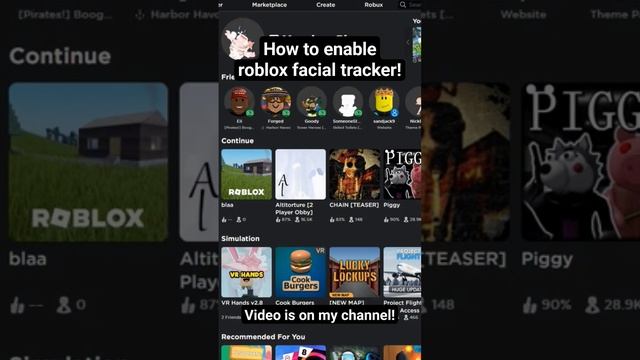The height and width of the screenshot is (360, 640).
Task: Open the CHAIN [TEASER] game thumbnail
Action: (x=355, y=174)
